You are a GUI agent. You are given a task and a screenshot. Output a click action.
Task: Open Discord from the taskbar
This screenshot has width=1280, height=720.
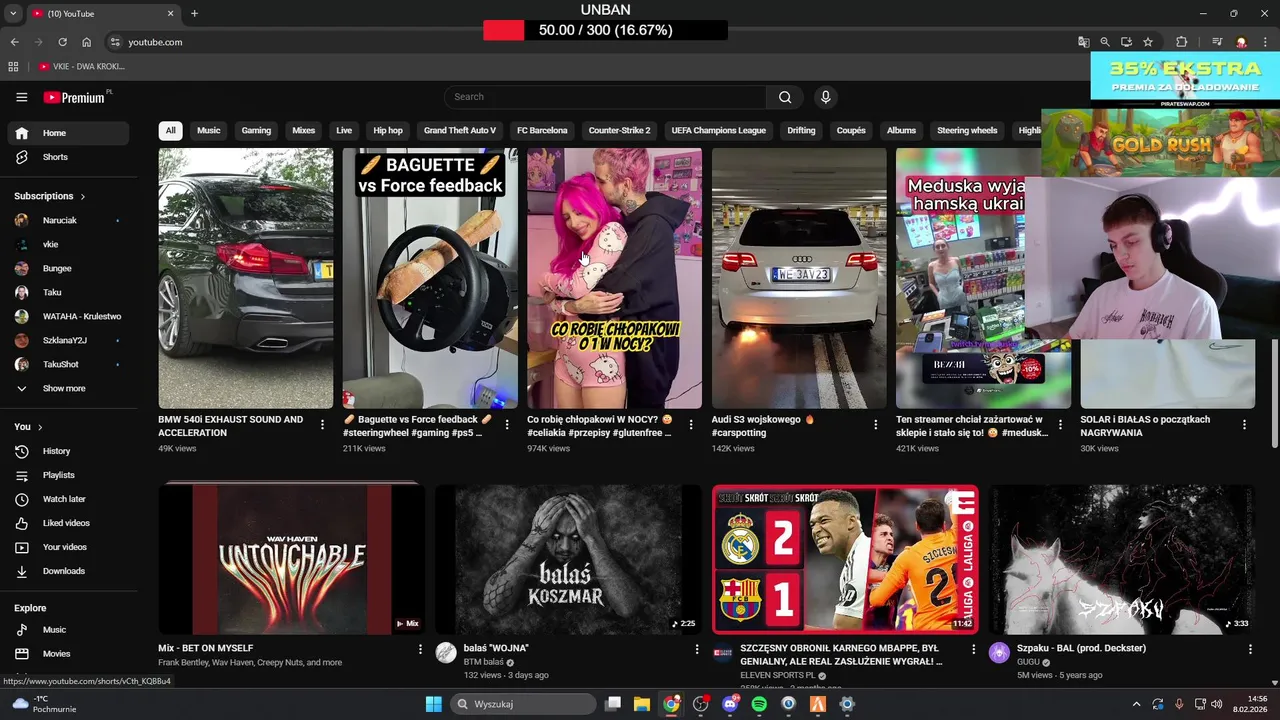(x=730, y=704)
